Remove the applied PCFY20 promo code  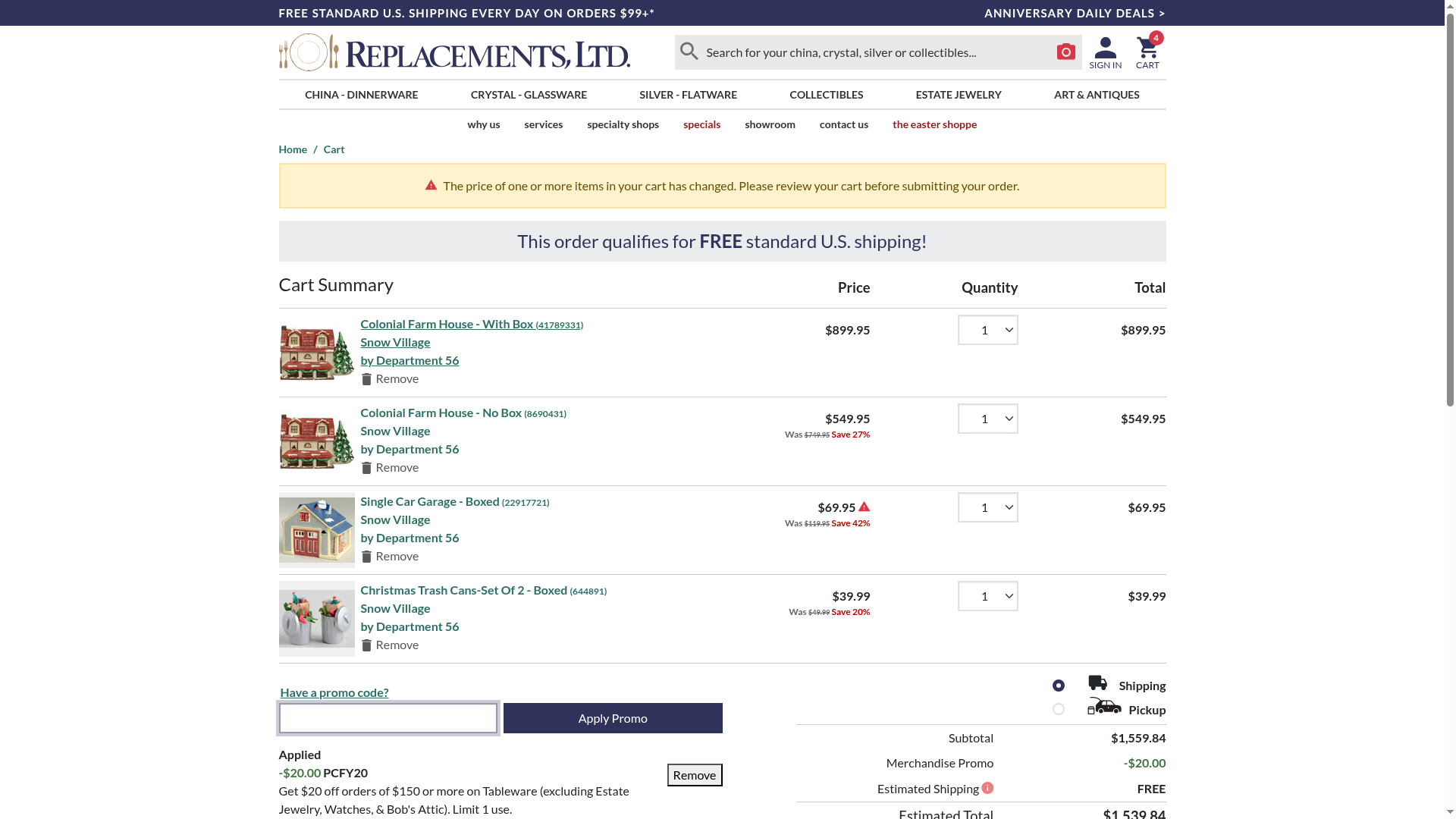[694, 775]
